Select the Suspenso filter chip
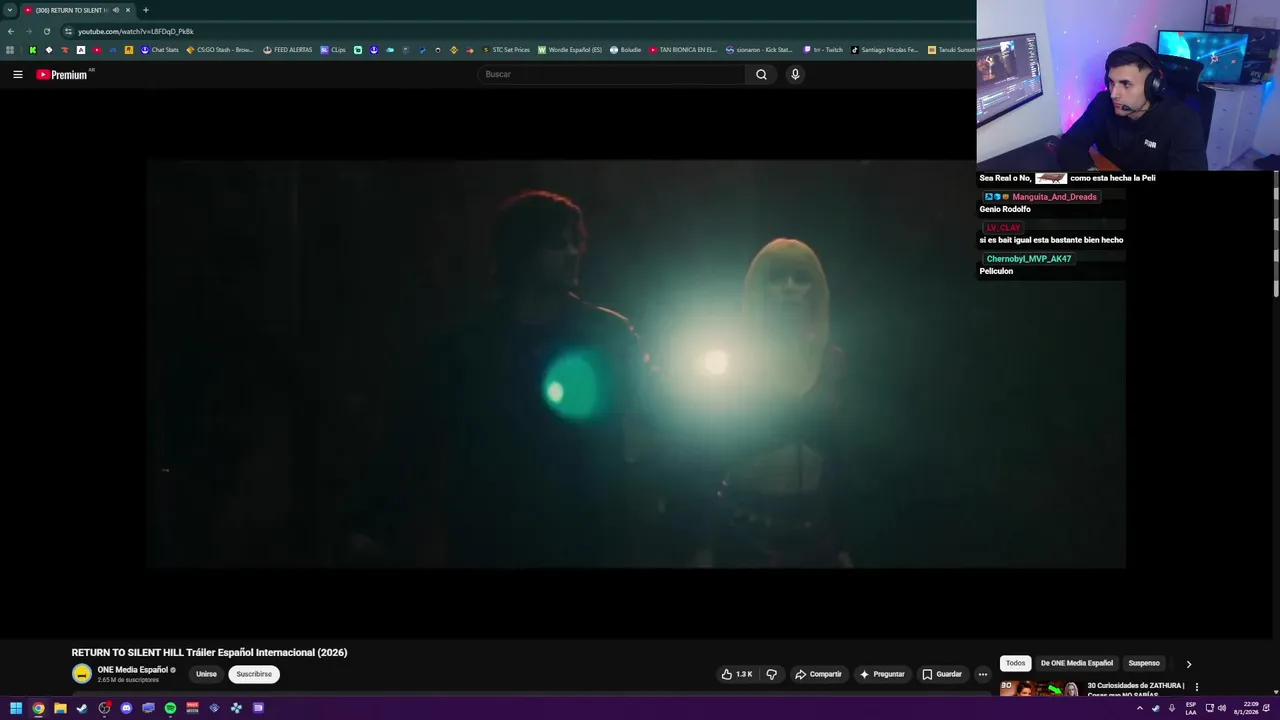Image resolution: width=1280 pixels, height=720 pixels. point(1144,663)
